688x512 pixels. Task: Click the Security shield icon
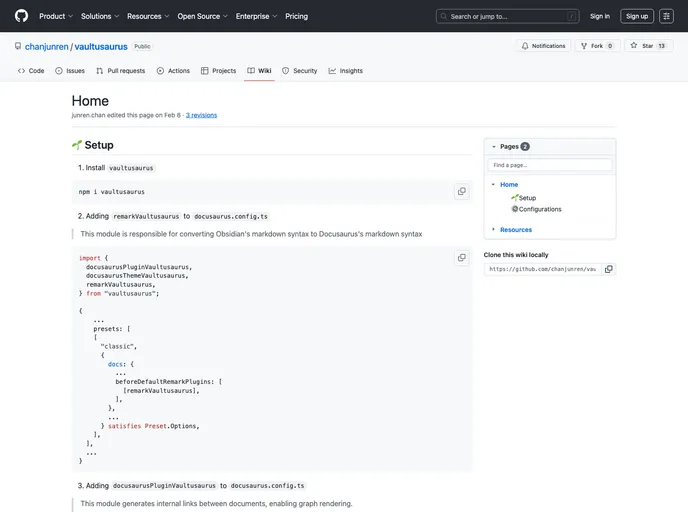[286, 71]
